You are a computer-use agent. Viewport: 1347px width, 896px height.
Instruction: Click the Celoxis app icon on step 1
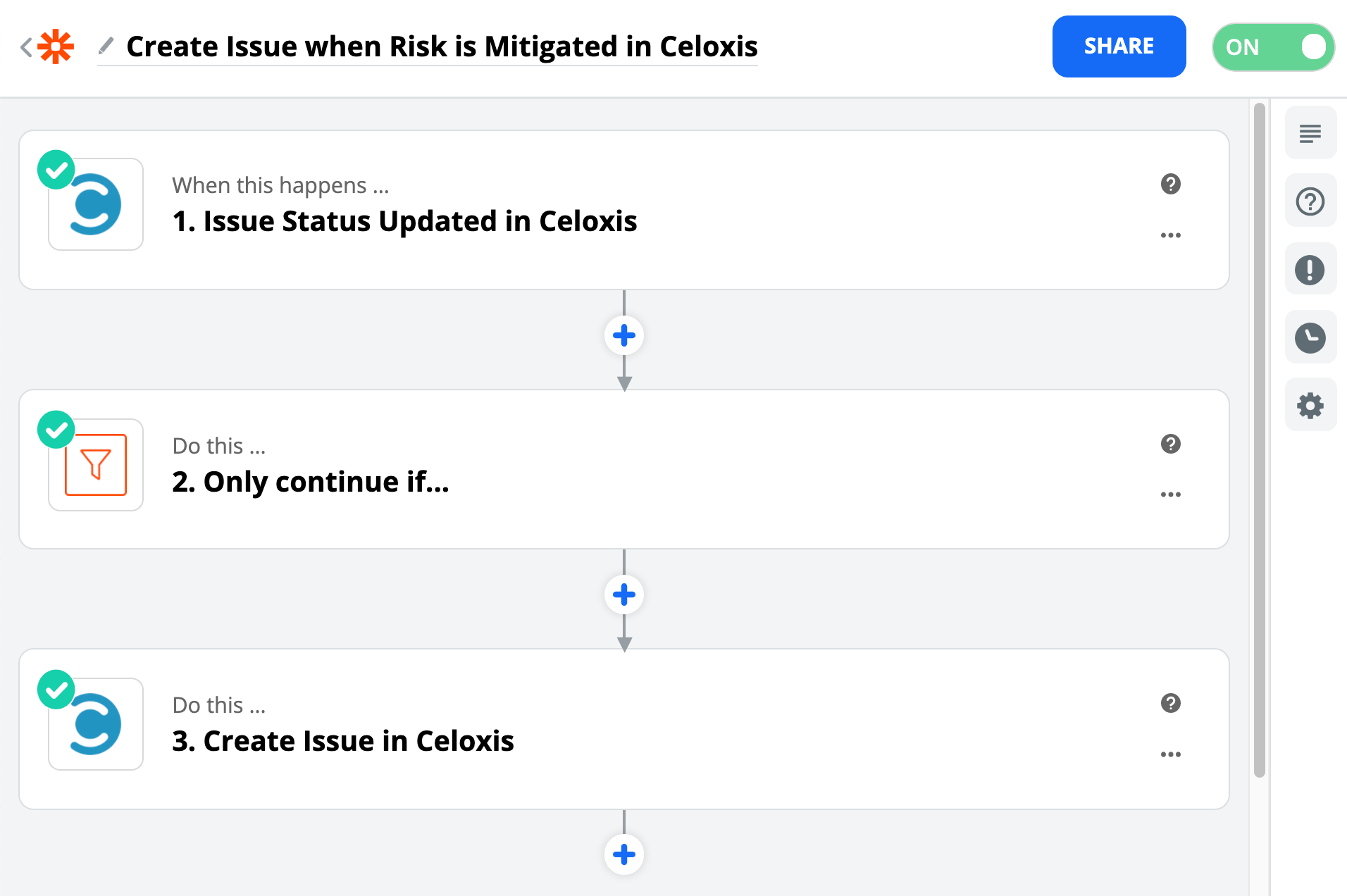(96, 204)
